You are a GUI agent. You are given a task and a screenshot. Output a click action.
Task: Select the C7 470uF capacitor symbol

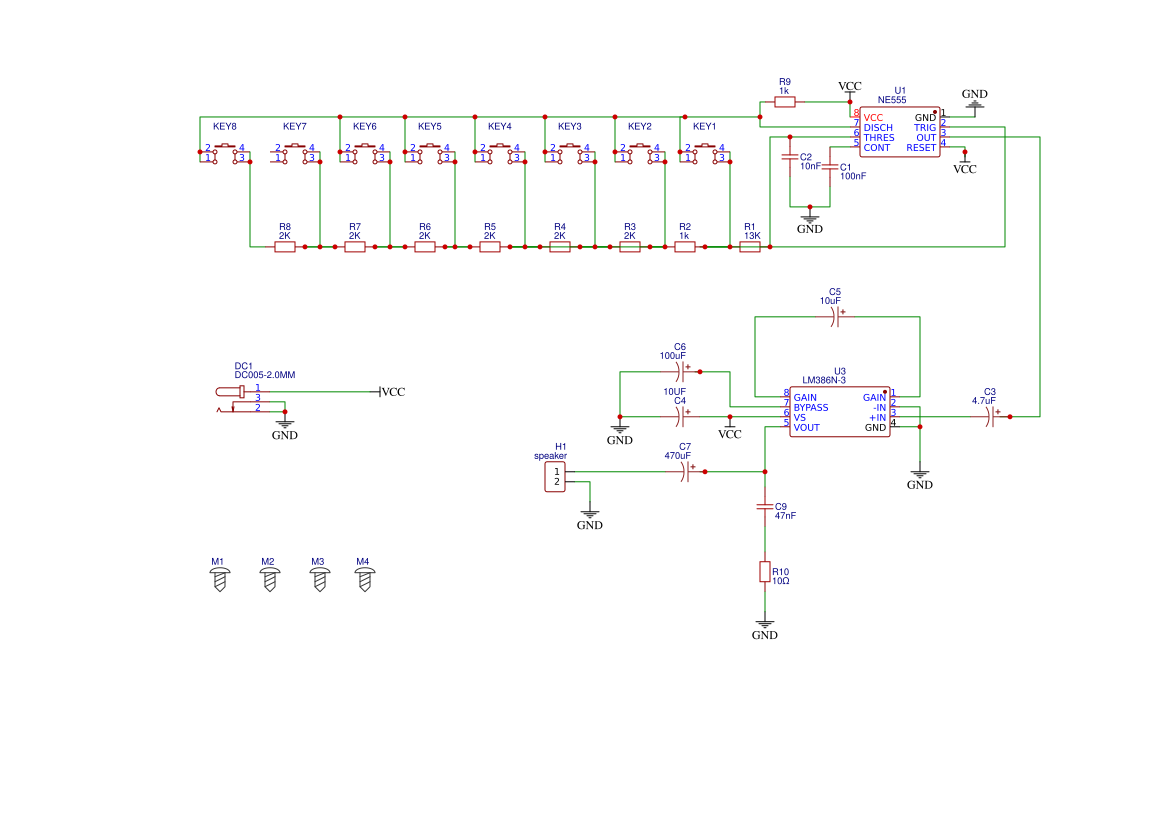tap(686, 472)
